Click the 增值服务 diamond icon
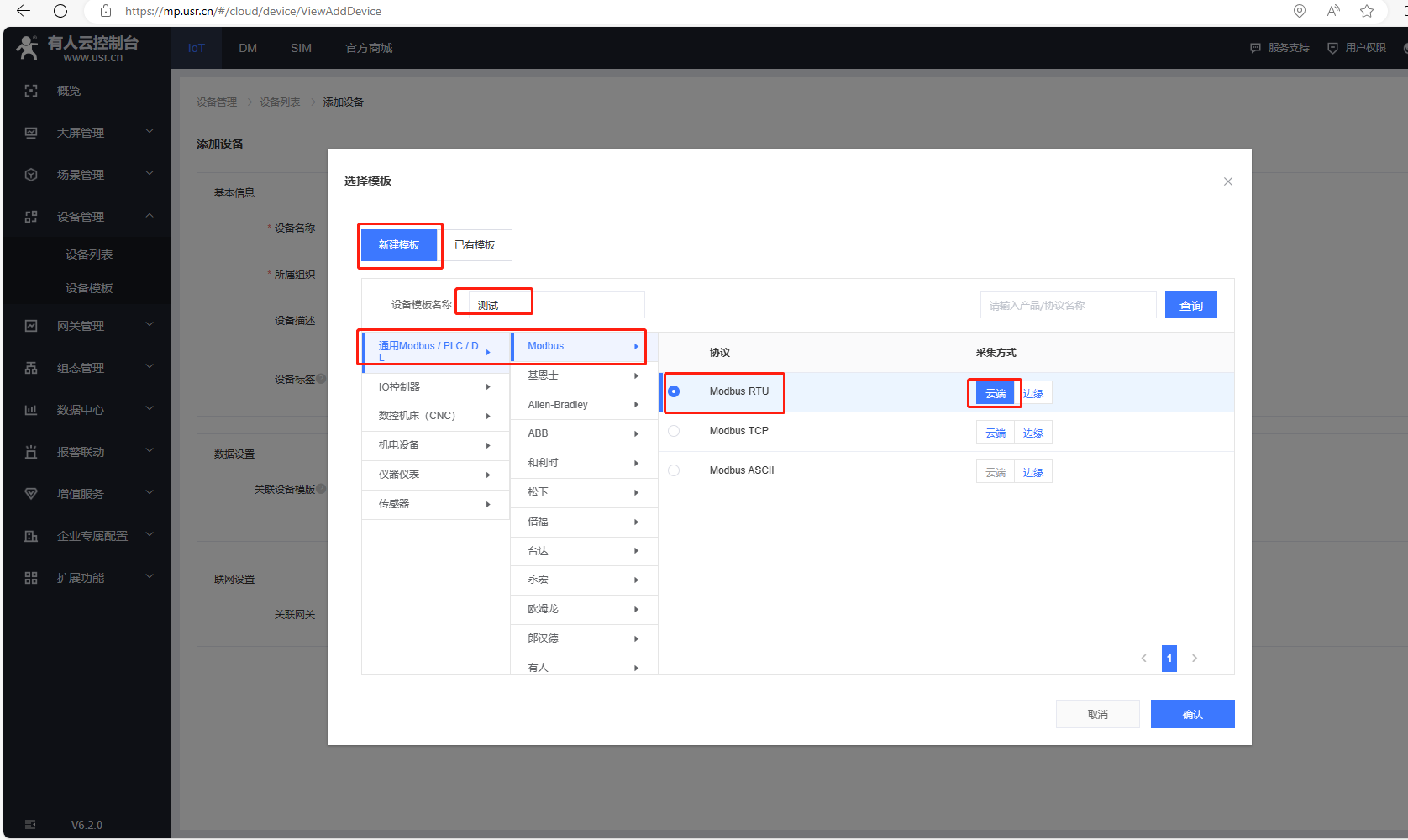Viewport: 1408px width, 840px height. [x=31, y=494]
